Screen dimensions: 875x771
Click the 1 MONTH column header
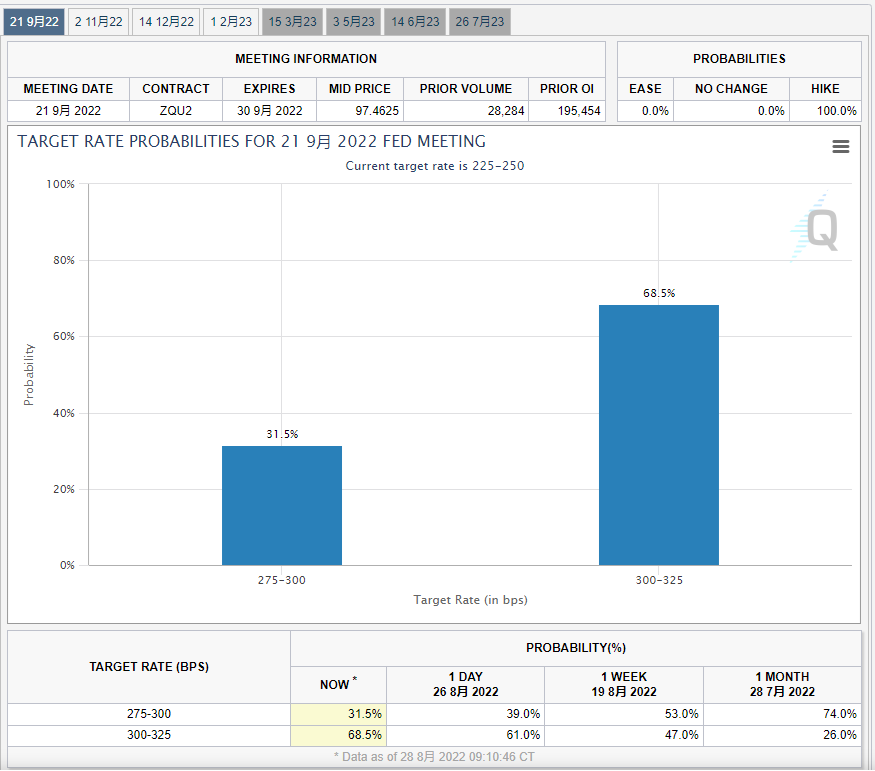point(782,684)
